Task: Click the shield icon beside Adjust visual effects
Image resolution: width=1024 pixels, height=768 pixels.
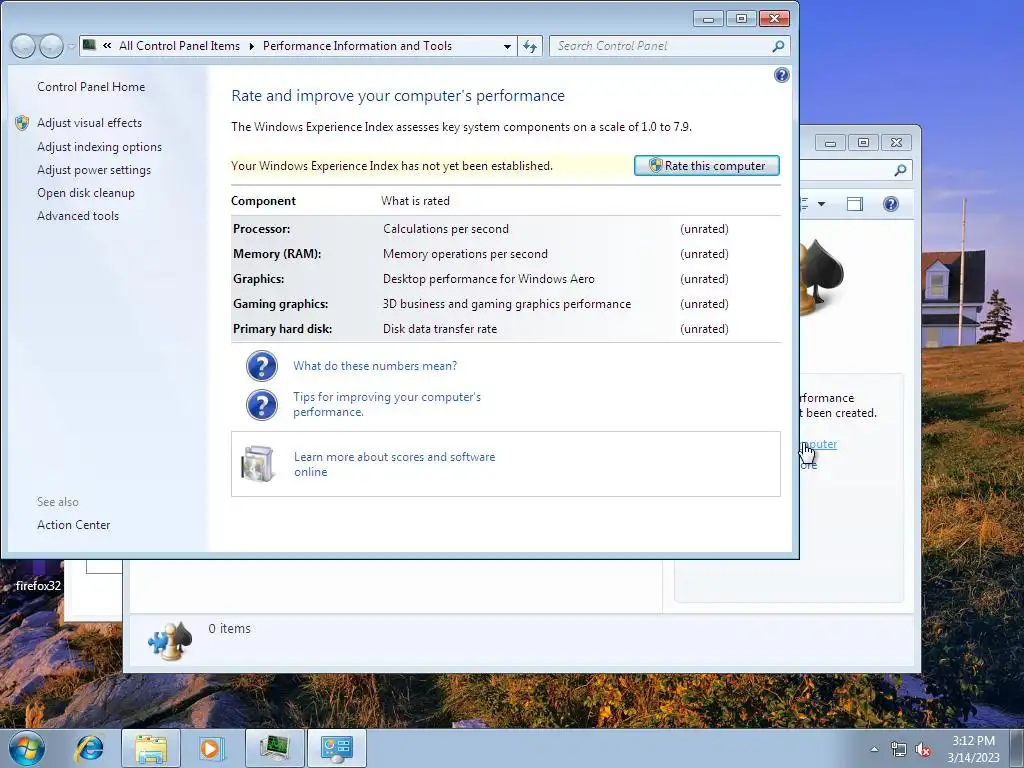Action: pyautogui.click(x=22, y=123)
